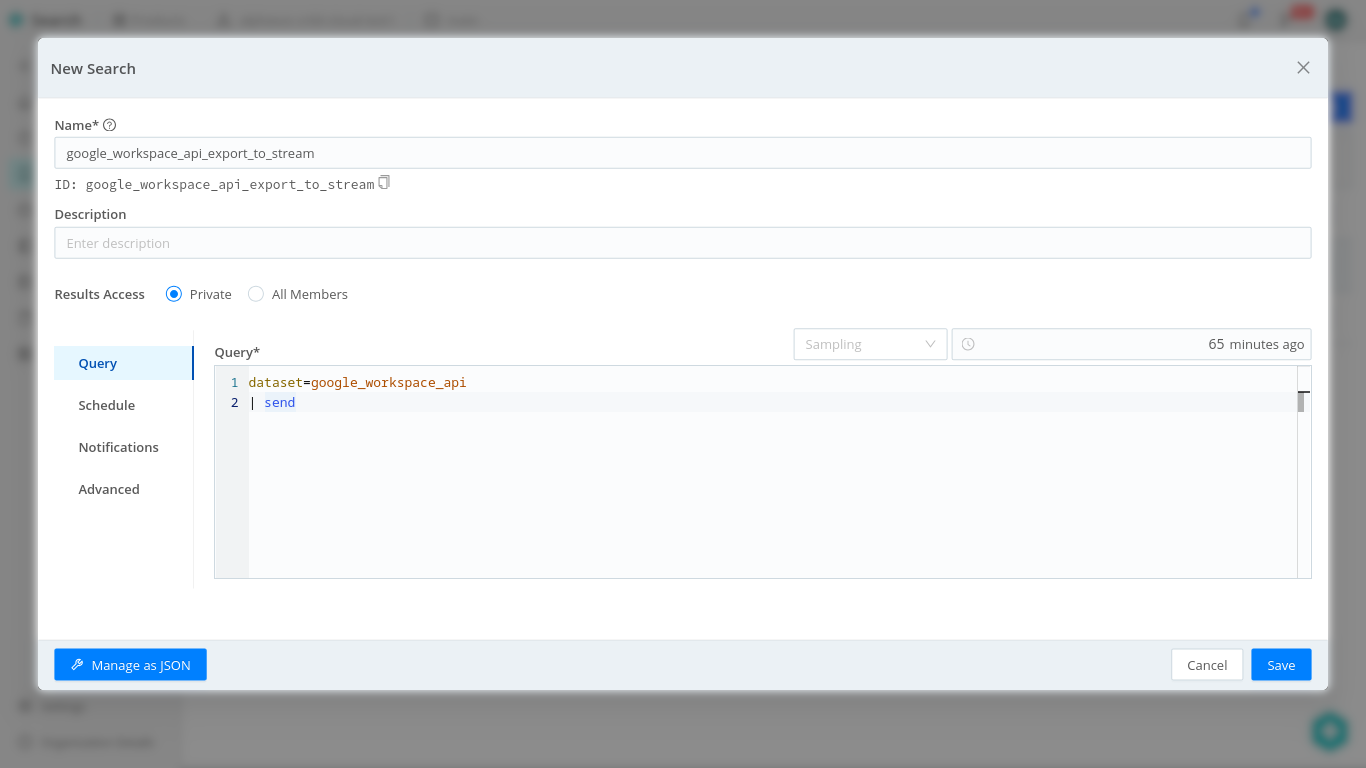Switch to the Advanced tab
This screenshot has width=1366, height=768.
click(108, 489)
